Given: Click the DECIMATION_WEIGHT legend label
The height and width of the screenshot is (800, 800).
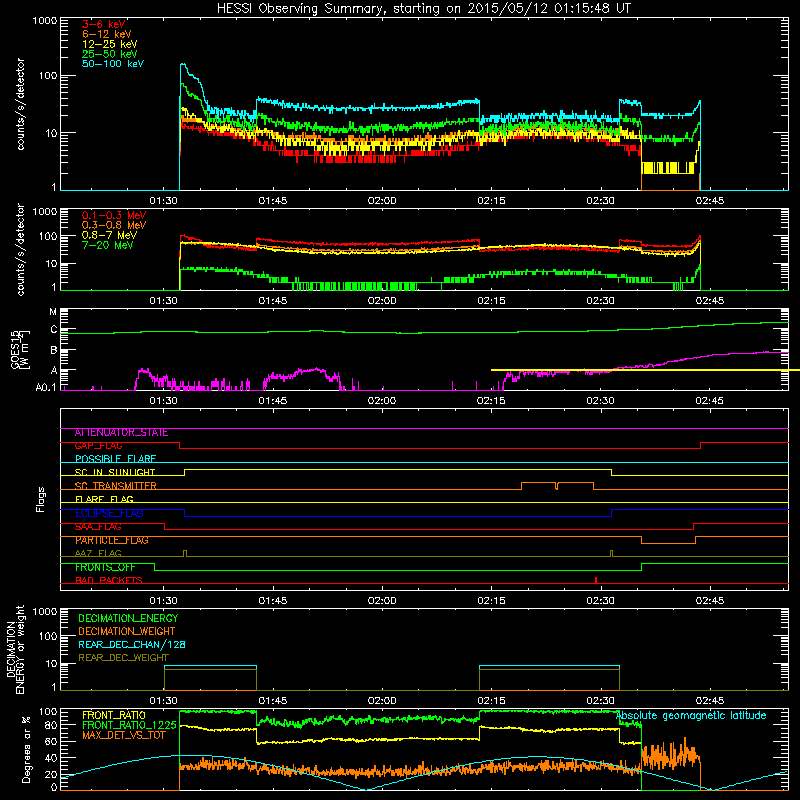Looking at the screenshot, I should tap(127, 632).
